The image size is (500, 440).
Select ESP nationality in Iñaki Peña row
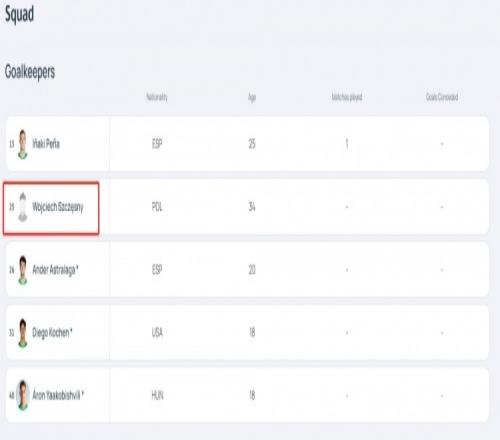(x=157, y=144)
